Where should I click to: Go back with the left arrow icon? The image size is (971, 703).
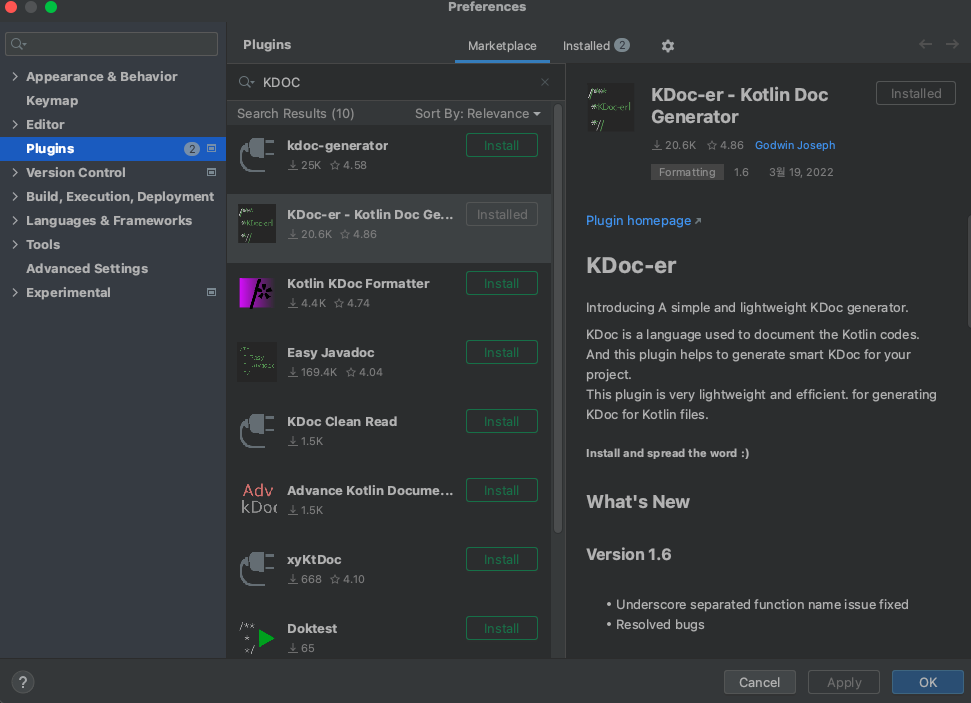(x=925, y=44)
